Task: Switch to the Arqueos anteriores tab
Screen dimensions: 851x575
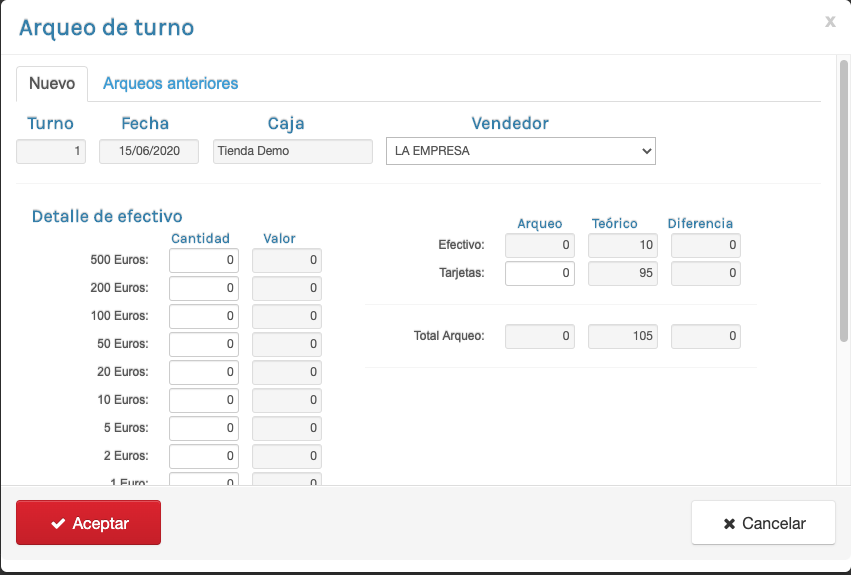Action: click(170, 83)
